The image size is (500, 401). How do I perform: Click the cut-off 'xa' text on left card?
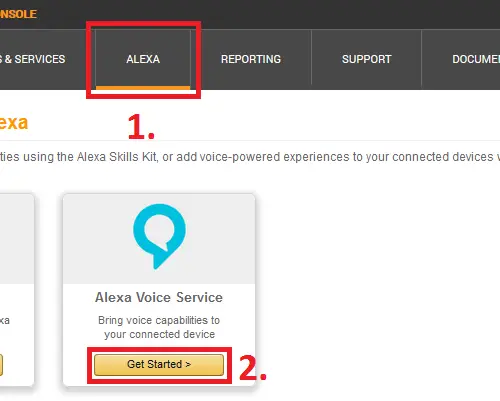coord(5,321)
